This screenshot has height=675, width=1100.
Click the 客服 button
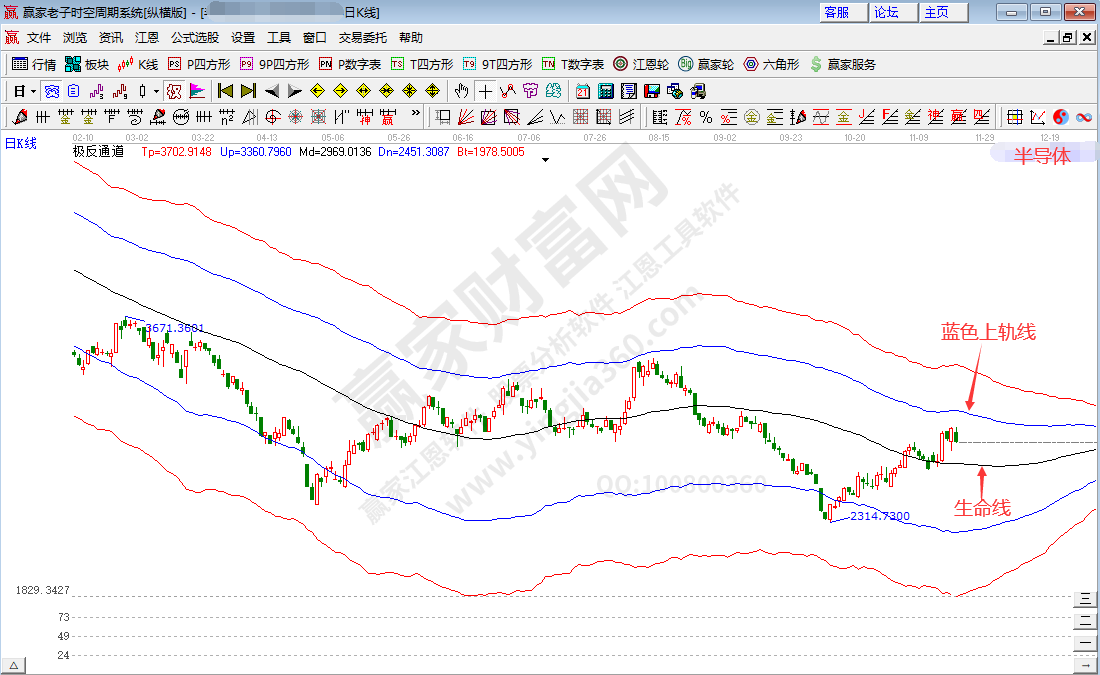(x=837, y=12)
